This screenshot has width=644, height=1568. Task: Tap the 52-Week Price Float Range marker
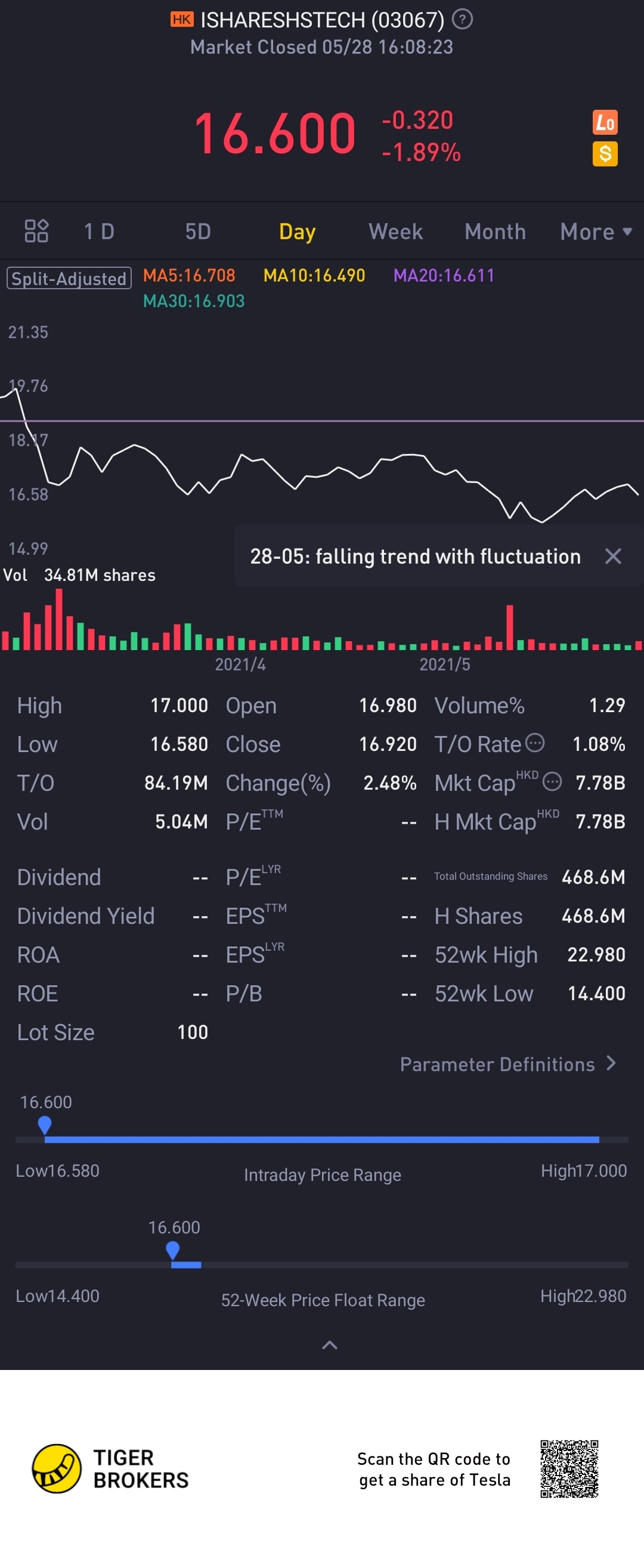(x=173, y=1251)
